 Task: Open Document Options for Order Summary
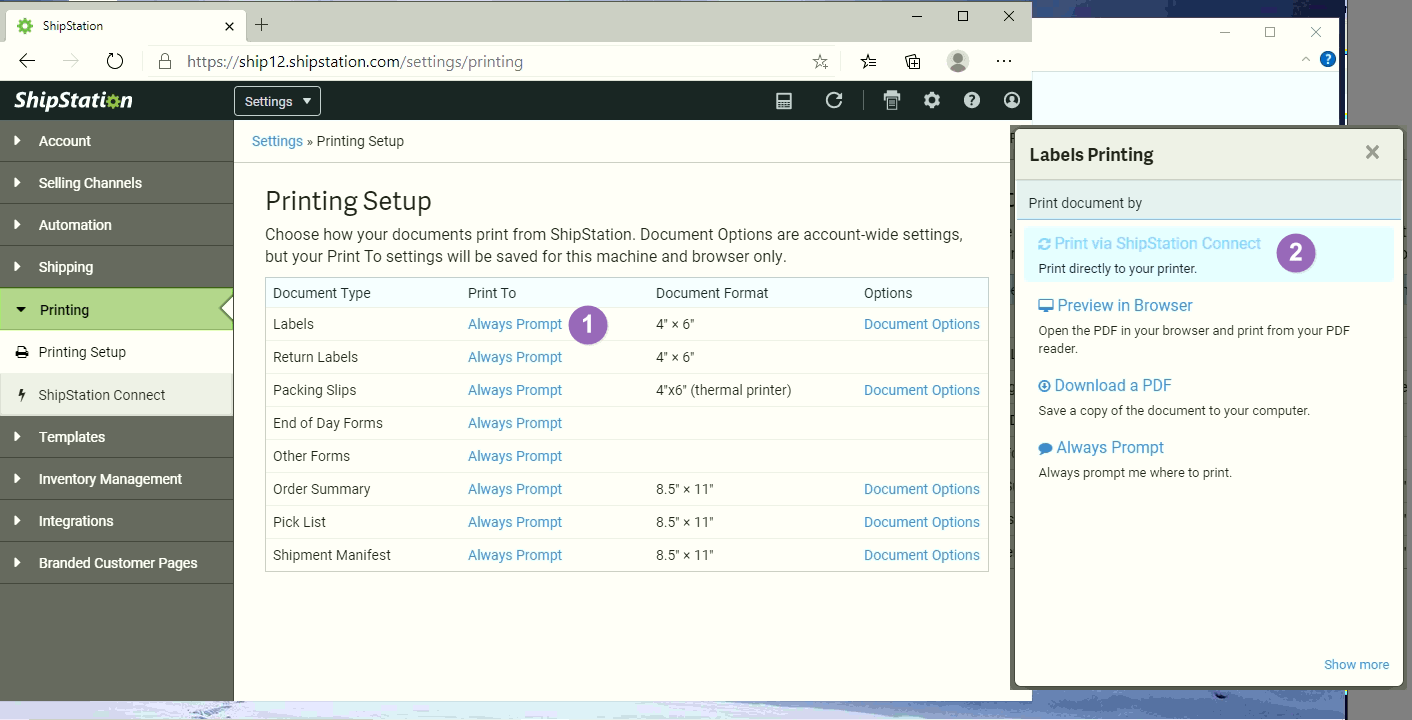coord(922,489)
